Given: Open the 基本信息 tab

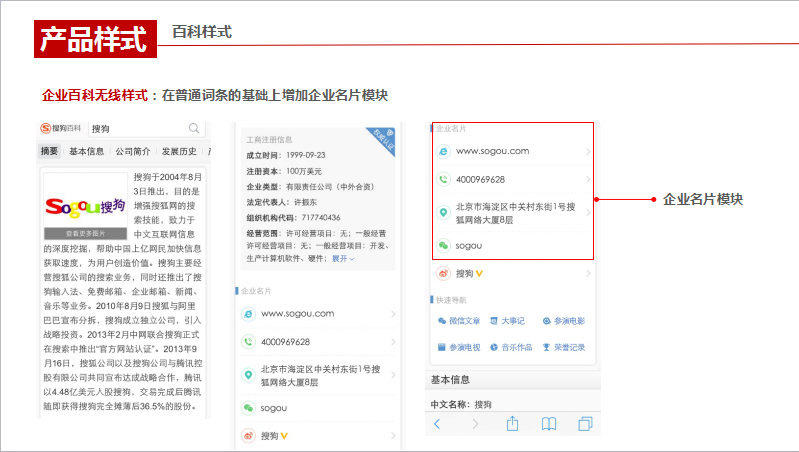Looking at the screenshot, I should [x=86, y=151].
